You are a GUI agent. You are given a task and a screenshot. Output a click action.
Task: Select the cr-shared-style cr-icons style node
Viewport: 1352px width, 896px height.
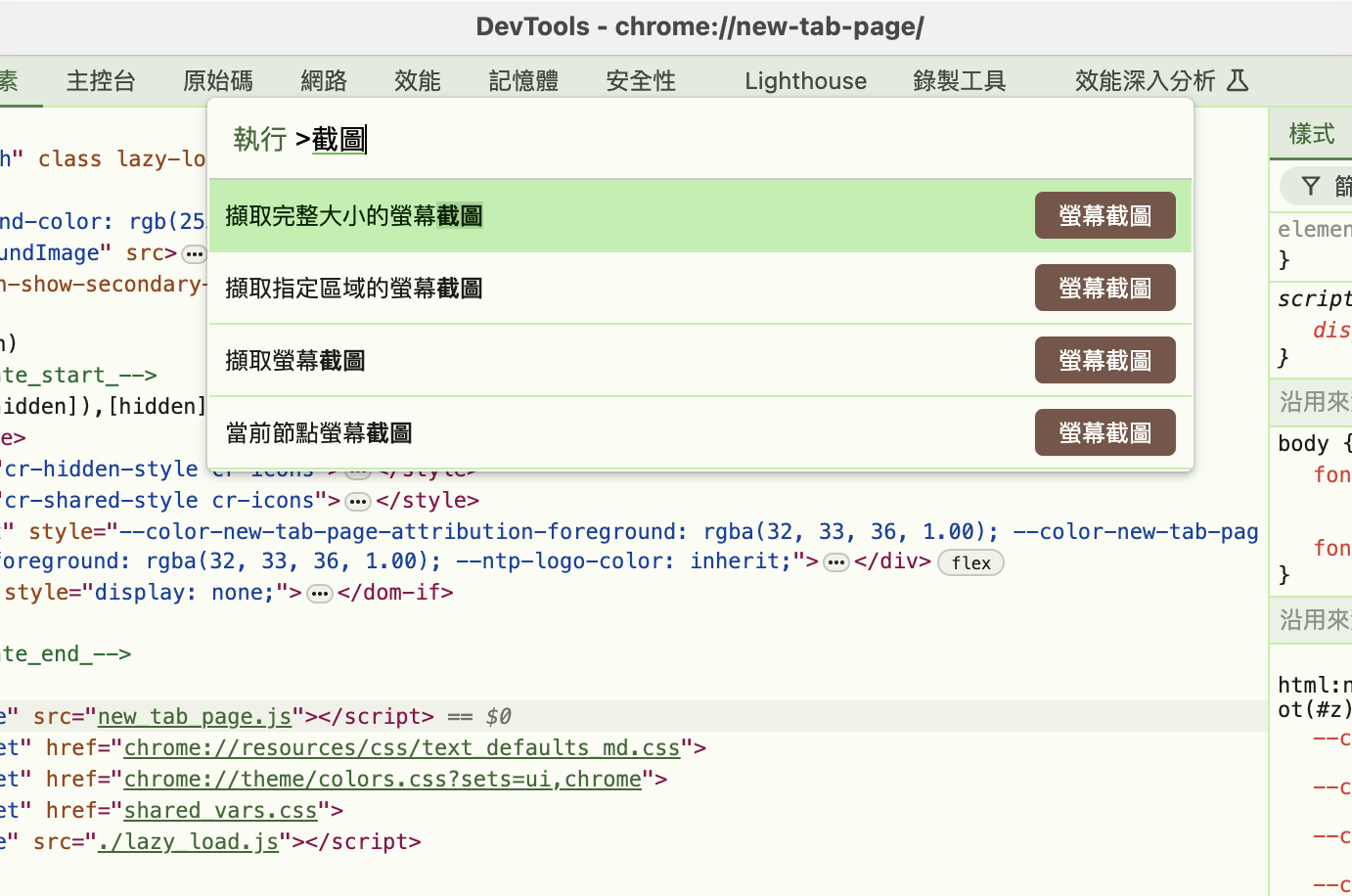point(240,500)
